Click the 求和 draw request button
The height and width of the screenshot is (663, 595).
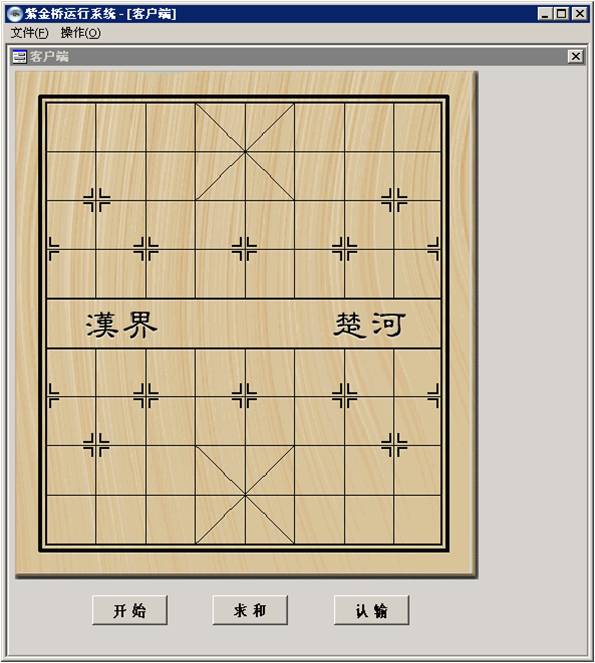pyautogui.click(x=250, y=610)
